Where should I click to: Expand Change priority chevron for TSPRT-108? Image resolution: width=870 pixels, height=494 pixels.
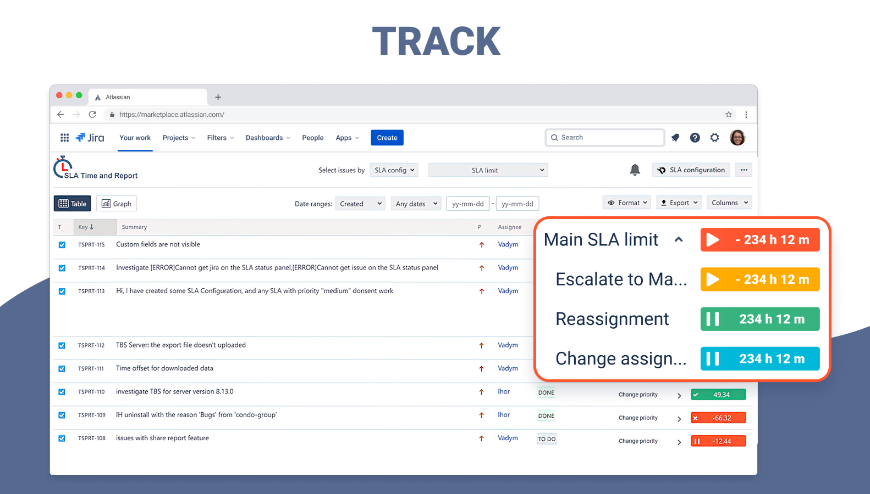pos(679,442)
